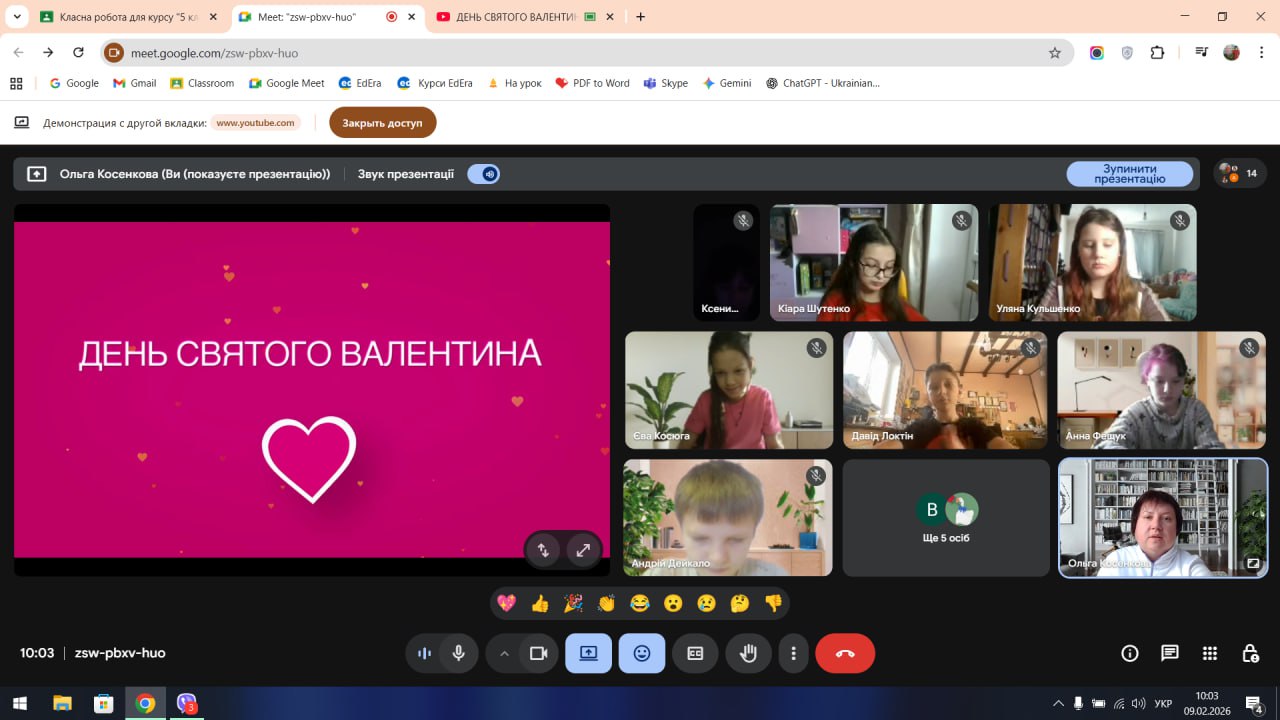Image resolution: width=1280 pixels, height=720 pixels.
Task: Click the Зупинити презентацію button
Action: click(1129, 174)
